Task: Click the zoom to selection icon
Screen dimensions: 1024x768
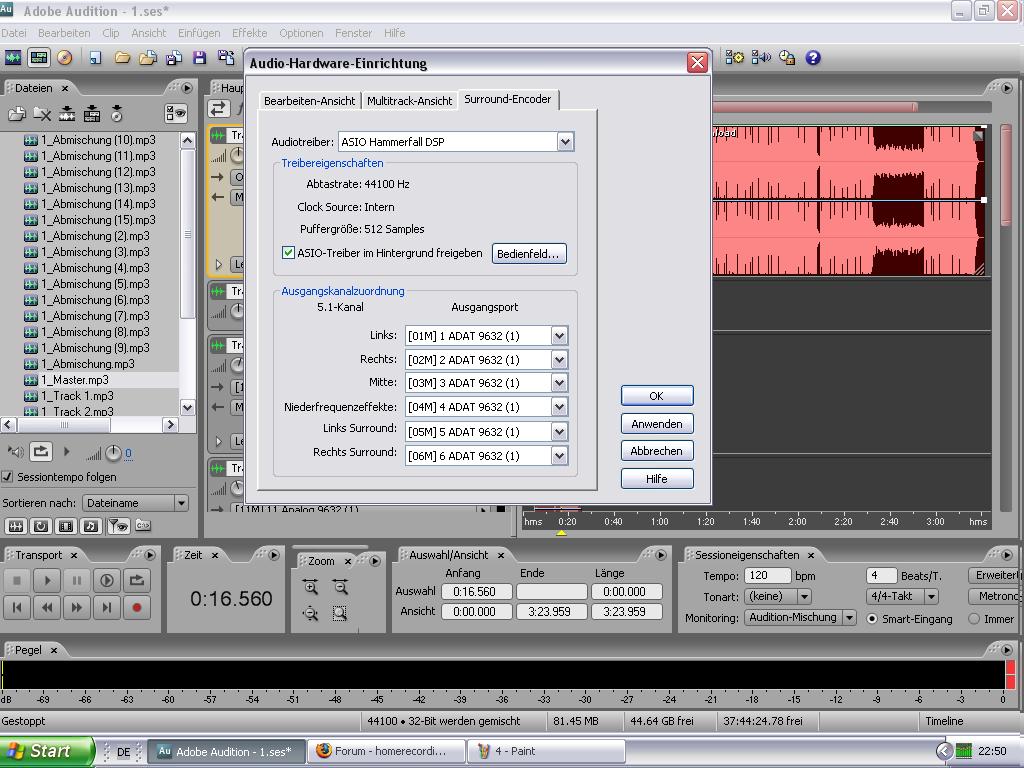Action: tap(340, 613)
